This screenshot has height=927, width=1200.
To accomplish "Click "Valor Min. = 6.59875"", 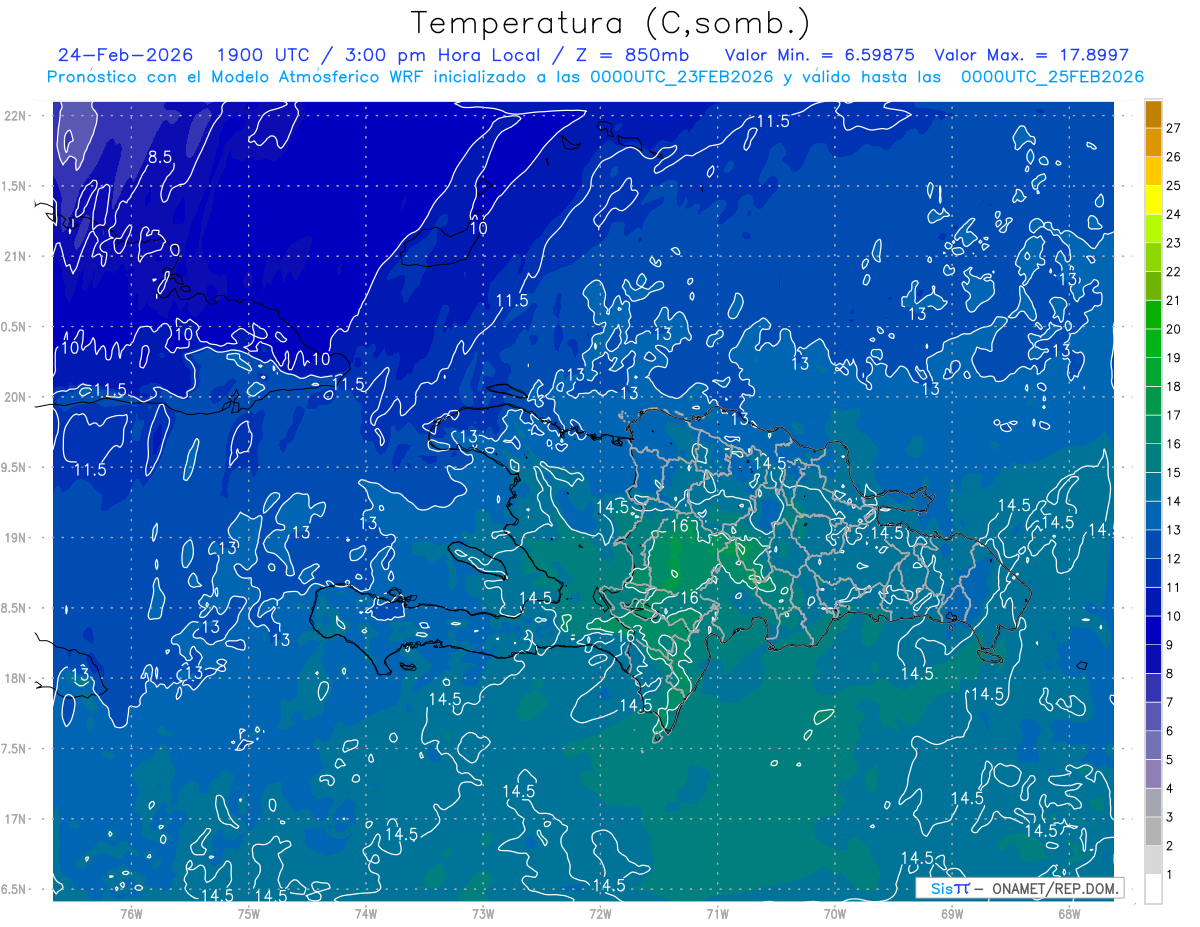I will click(x=820, y=55).
